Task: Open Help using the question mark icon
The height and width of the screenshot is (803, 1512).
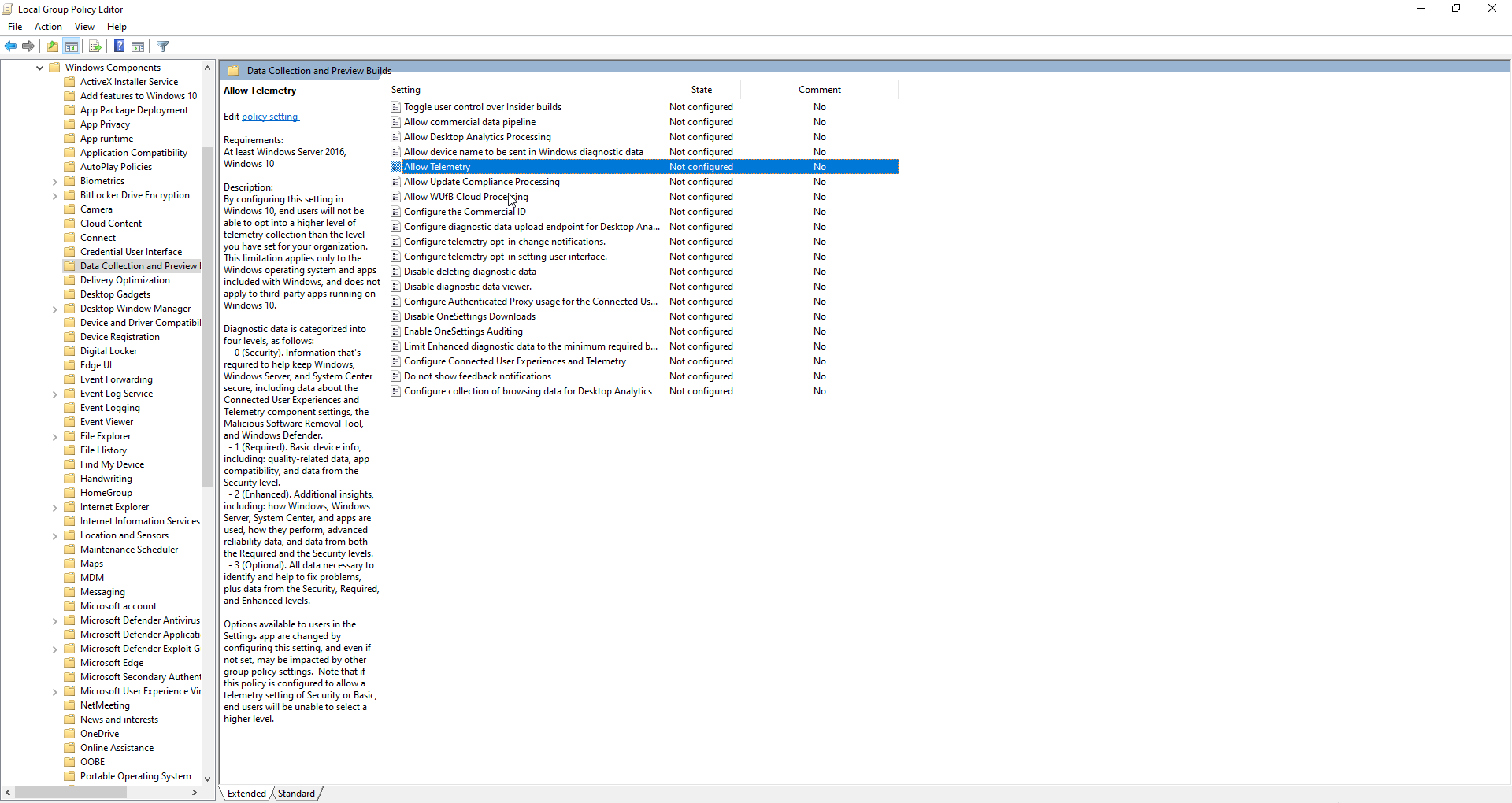Action: (119, 46)
